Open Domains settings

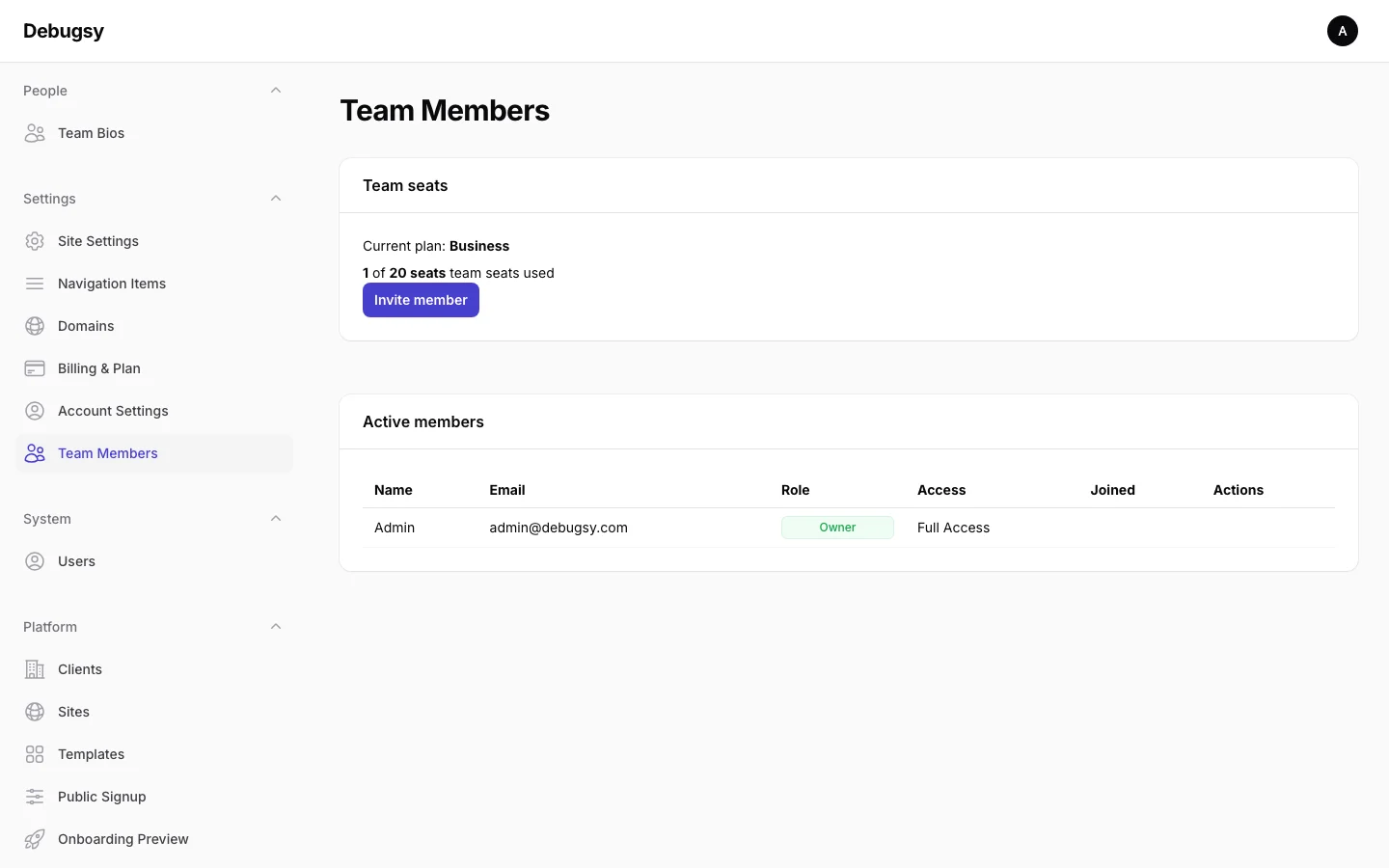[x=154, y=326]
